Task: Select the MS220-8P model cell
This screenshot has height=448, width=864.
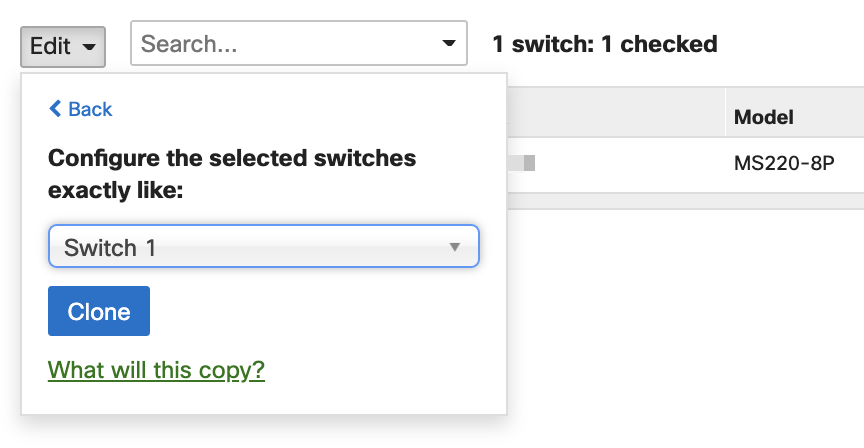Action: (x=784, y=163)
